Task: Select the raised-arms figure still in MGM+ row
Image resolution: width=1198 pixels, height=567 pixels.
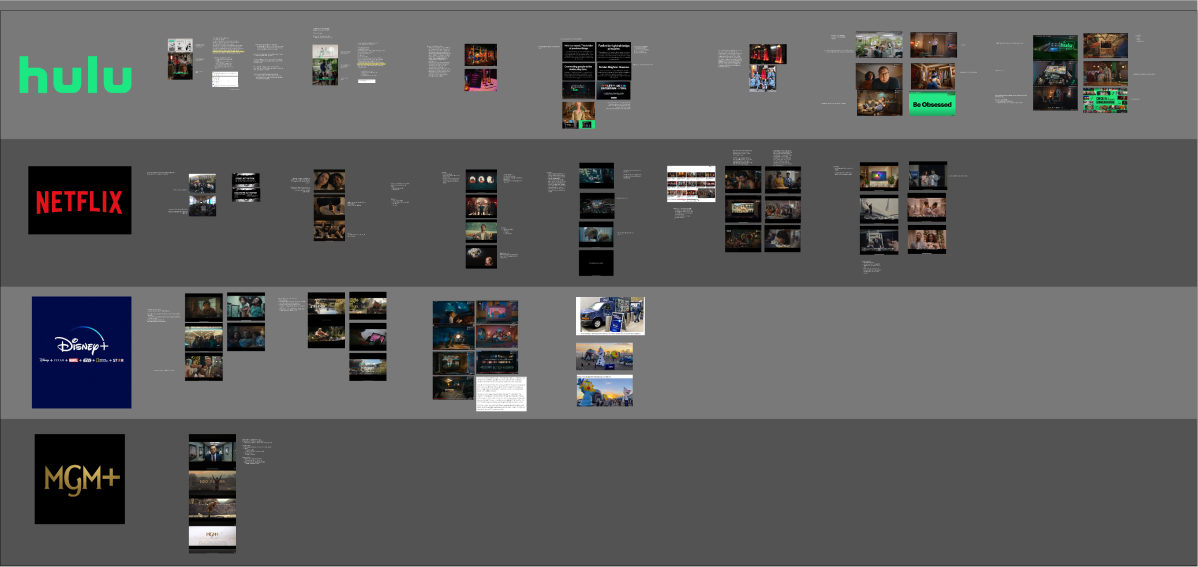Action: pos(212,484)
